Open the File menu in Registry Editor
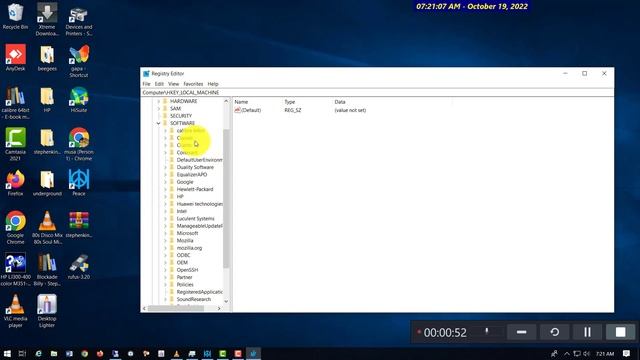Screen dimensions: 640x360 (x=146, y=84)
